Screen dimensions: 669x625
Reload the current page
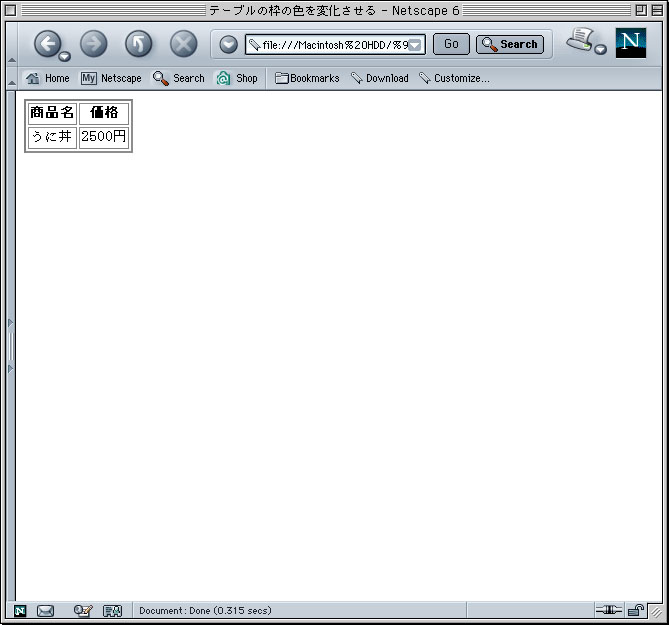[138, 44]
